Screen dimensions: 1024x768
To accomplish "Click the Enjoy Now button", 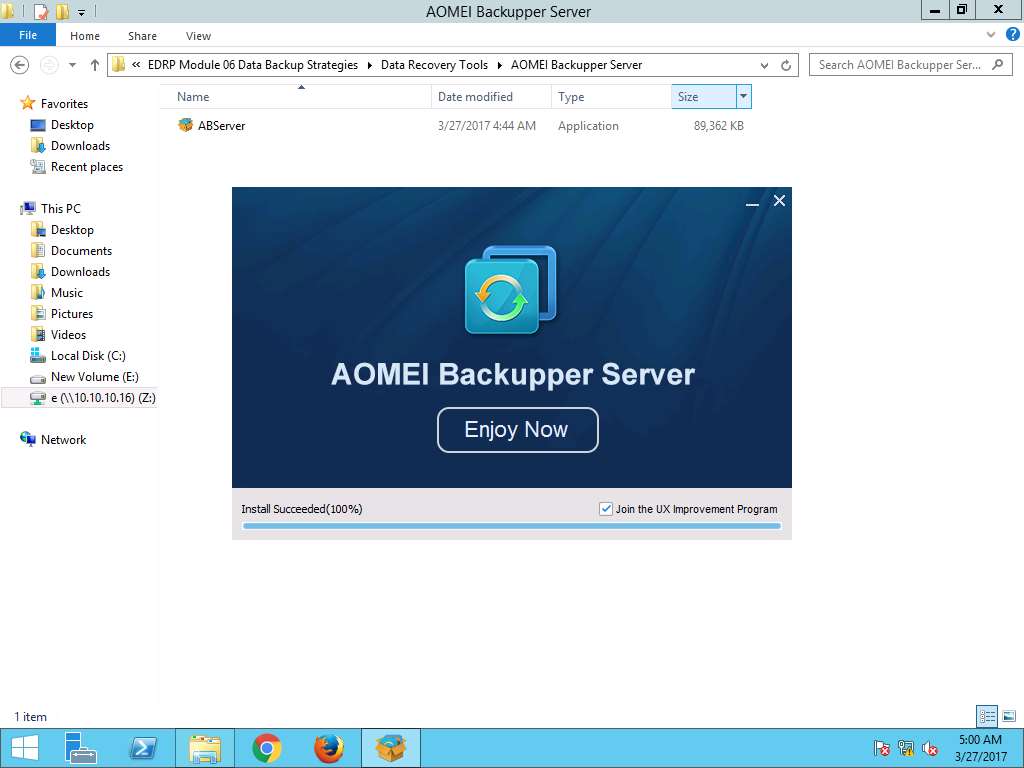I will point(517,430).
